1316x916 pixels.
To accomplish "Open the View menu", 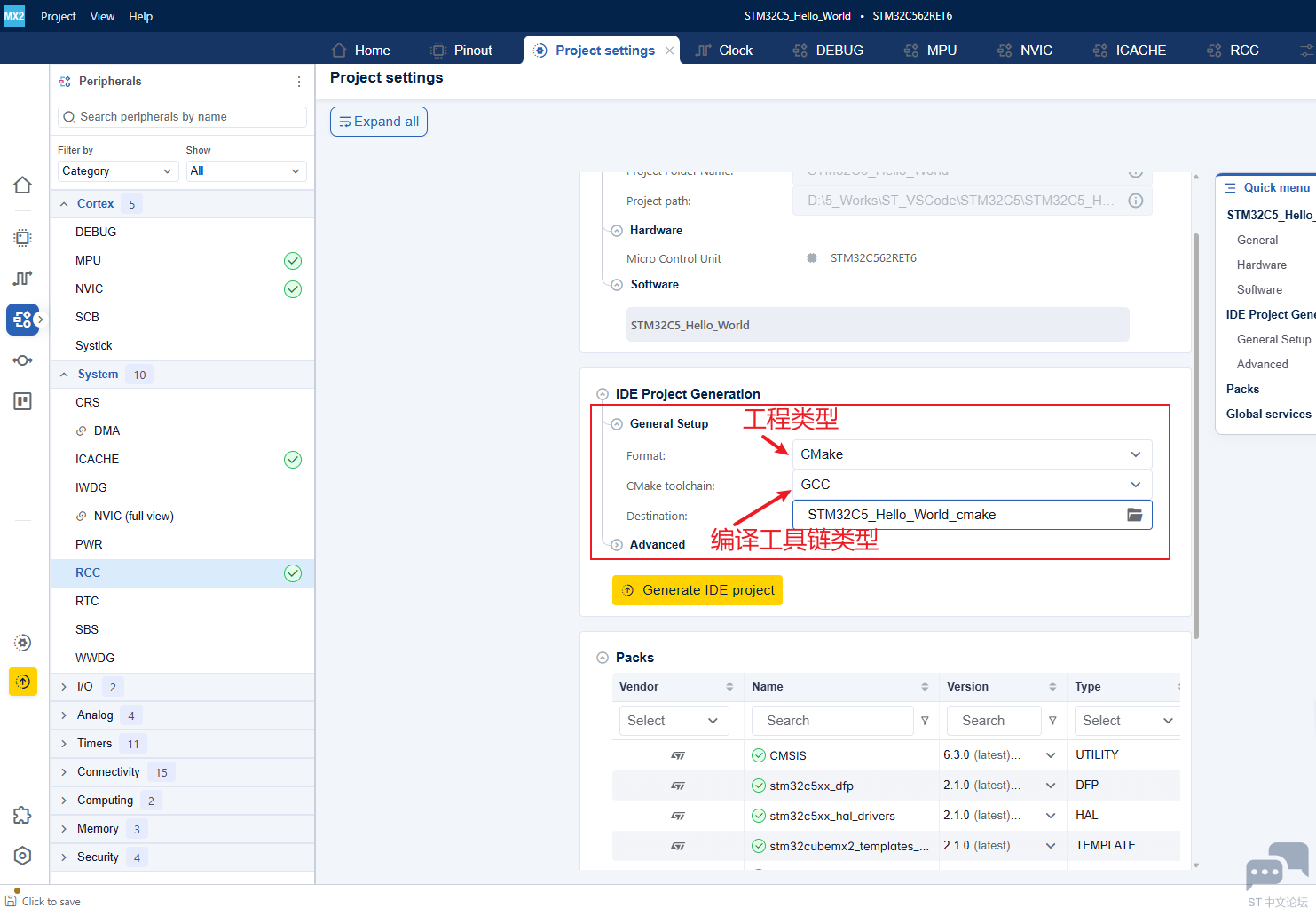I will coord(102,16).
